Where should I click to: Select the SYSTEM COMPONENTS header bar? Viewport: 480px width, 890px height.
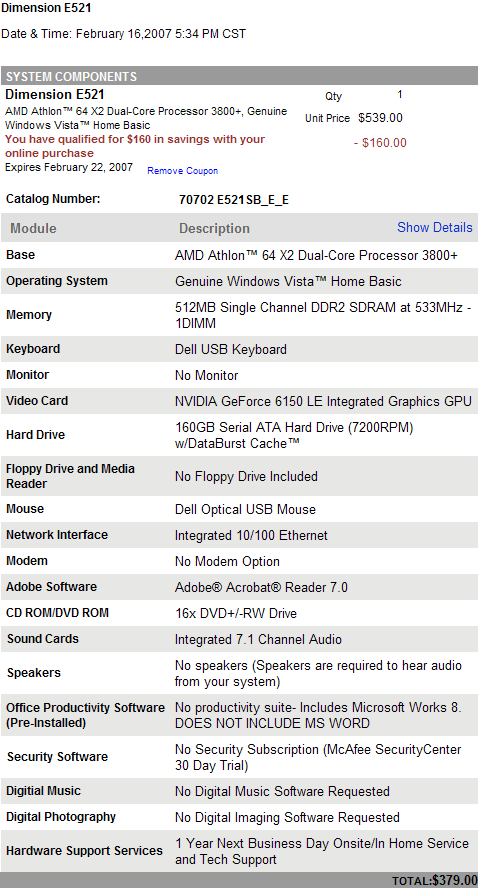click(239, 76)
